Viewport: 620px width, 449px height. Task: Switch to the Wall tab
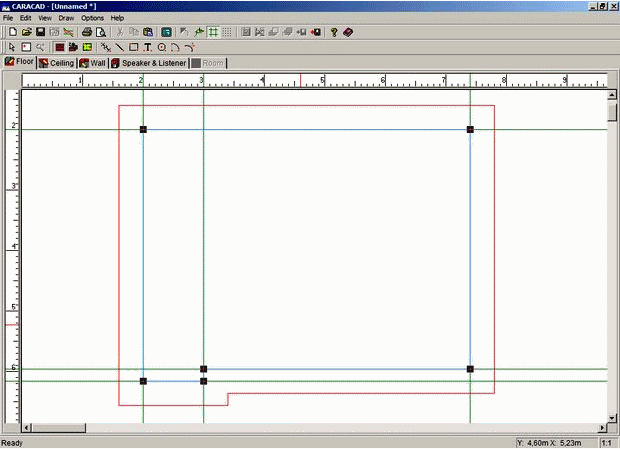(x=93, y=63)
